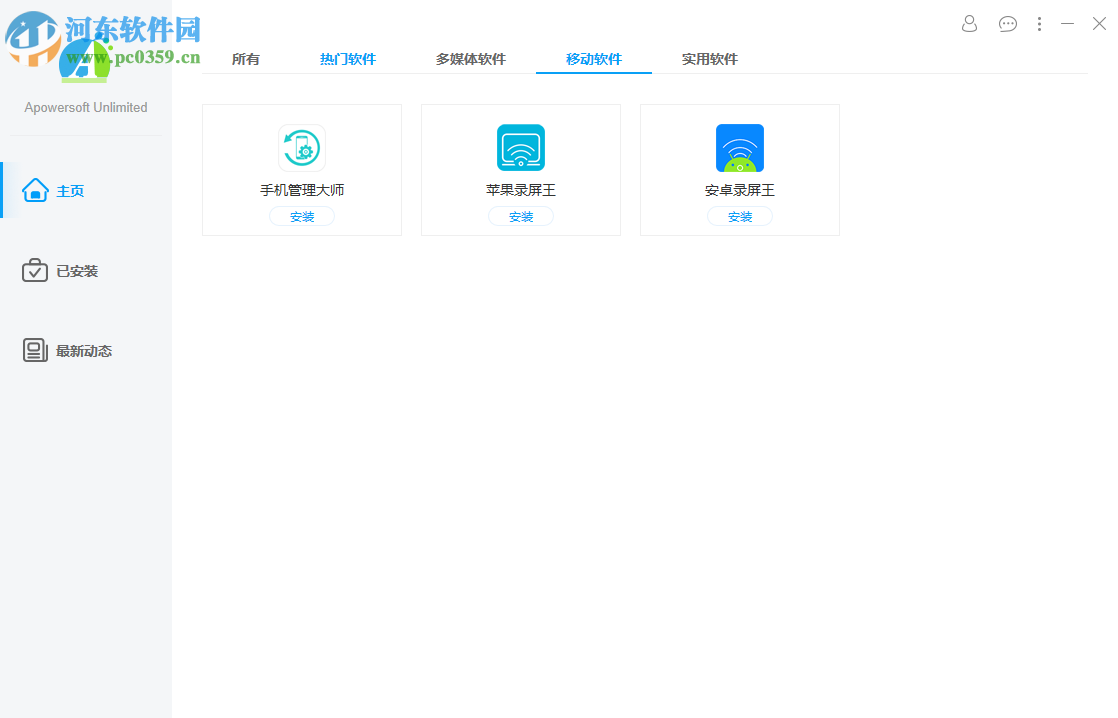This screenshot has width=1118, height=718.
Task: Open the three-dot options menu
Action: [1039, 23]
